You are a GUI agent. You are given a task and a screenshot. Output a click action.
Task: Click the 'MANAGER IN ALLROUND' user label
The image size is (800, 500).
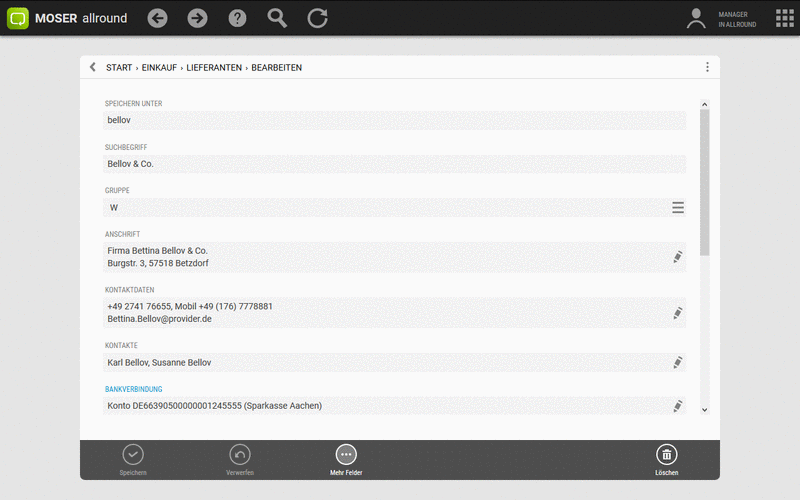[737, 19]
